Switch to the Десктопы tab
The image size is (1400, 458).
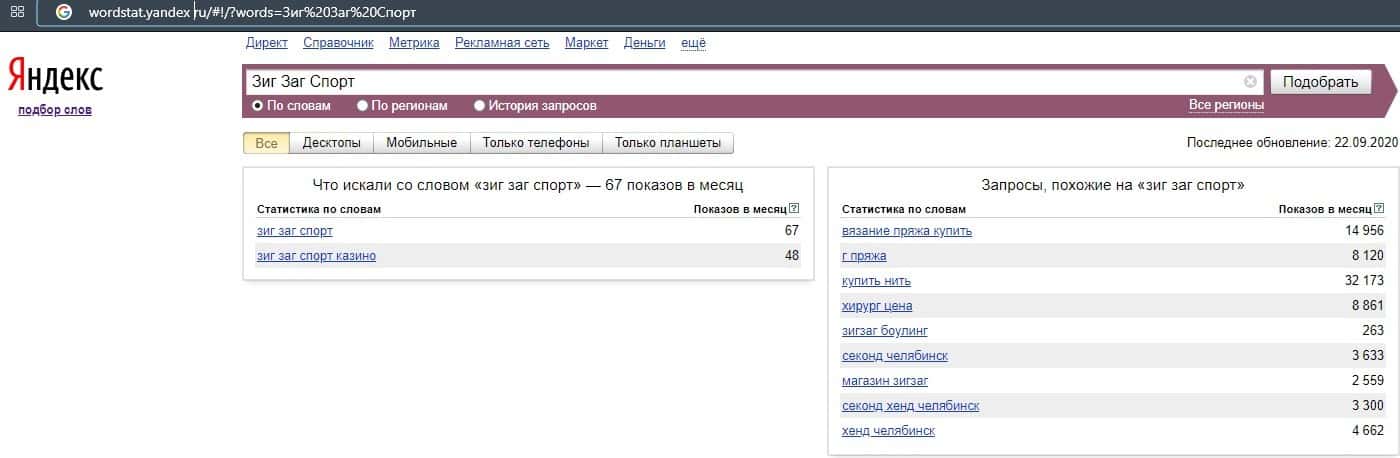tap(332, 143)
